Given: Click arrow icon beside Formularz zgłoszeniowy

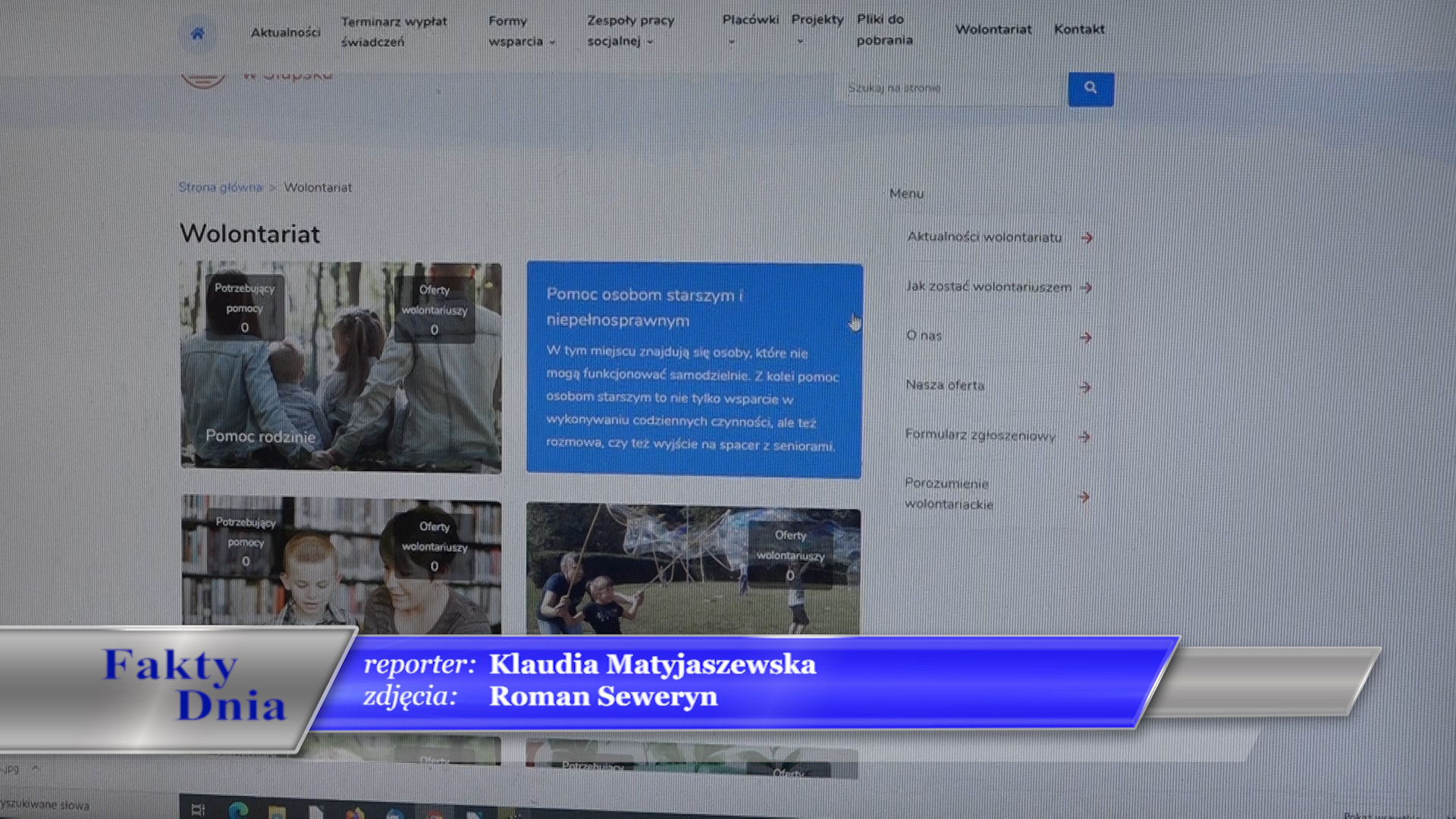Looking at the screenshot, I should (x=1084, y=437).
